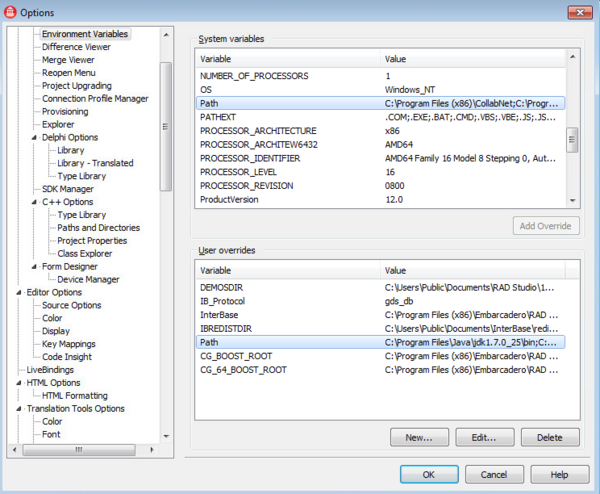Image resolution: width=600 pixels, height=494 pixels.
Task: Click the New... button
Action: (x=418, y=437)
